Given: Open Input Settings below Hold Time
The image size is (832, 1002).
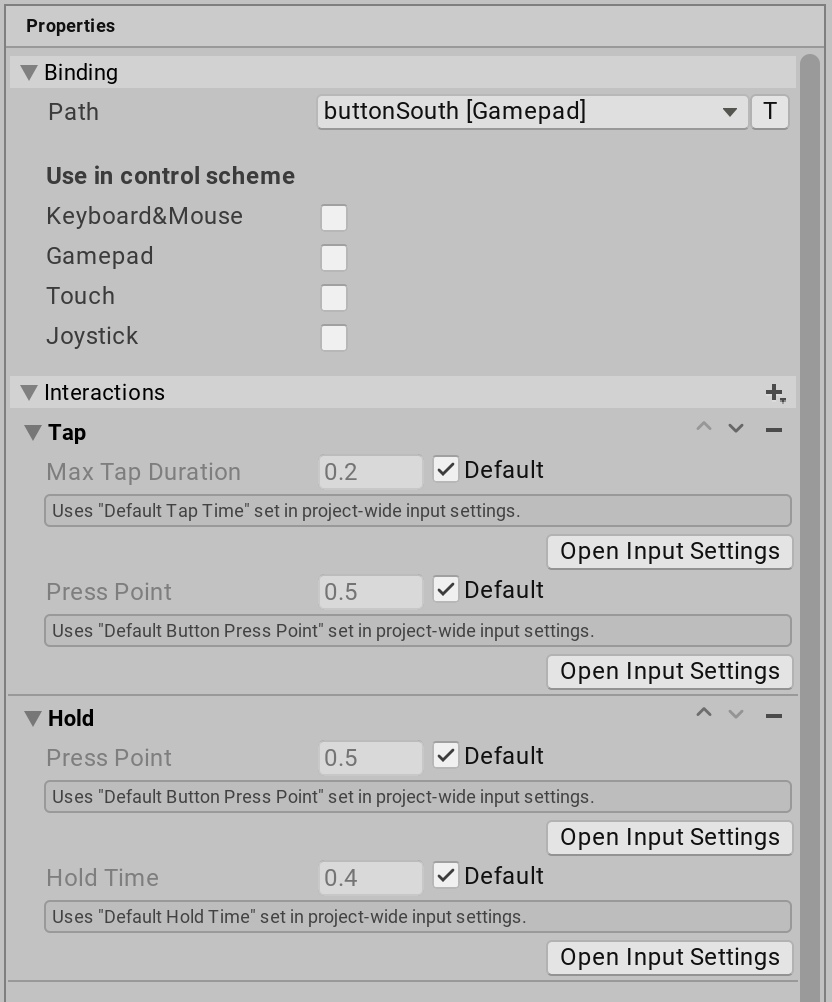Looking at the screenshot, I should coord(669,957).
